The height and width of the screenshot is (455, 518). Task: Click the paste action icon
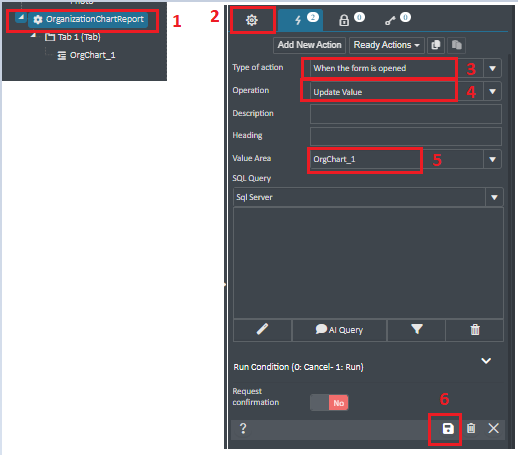pyautogui.click(x=457, y=45)
